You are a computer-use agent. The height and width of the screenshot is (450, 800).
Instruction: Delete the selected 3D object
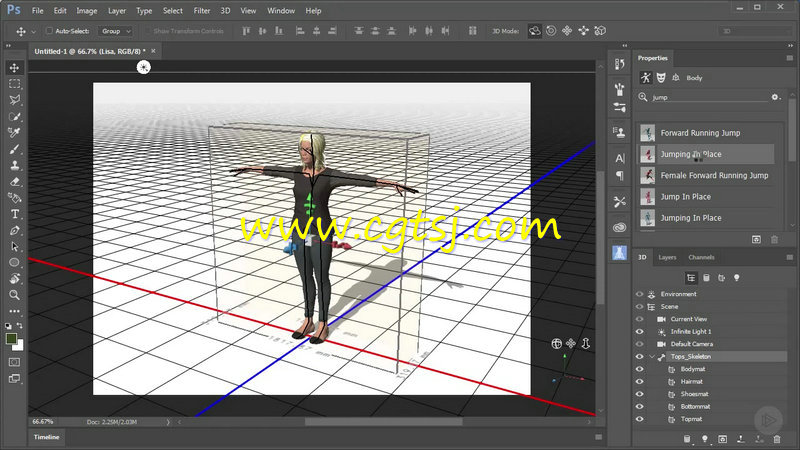777,439
